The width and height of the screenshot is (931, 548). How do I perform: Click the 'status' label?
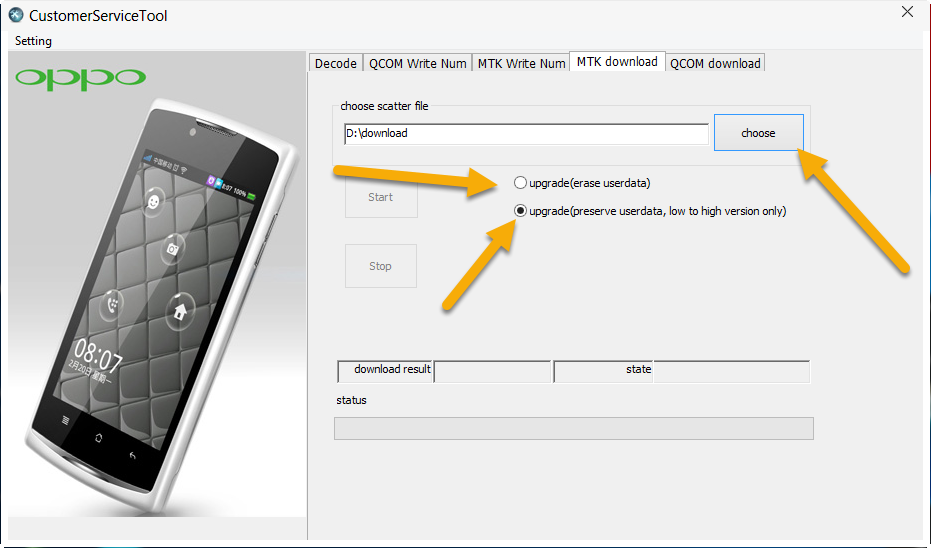click(x=352, y=400)
